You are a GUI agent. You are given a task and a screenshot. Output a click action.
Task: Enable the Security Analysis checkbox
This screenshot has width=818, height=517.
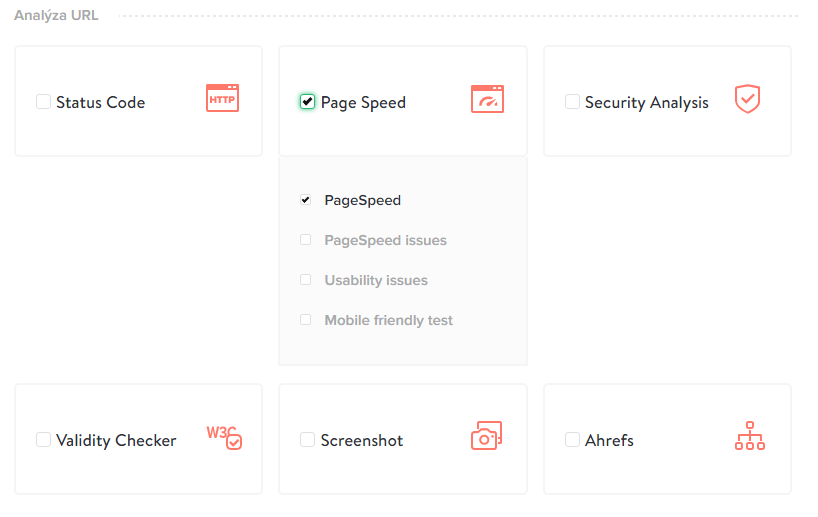(572, 101)
